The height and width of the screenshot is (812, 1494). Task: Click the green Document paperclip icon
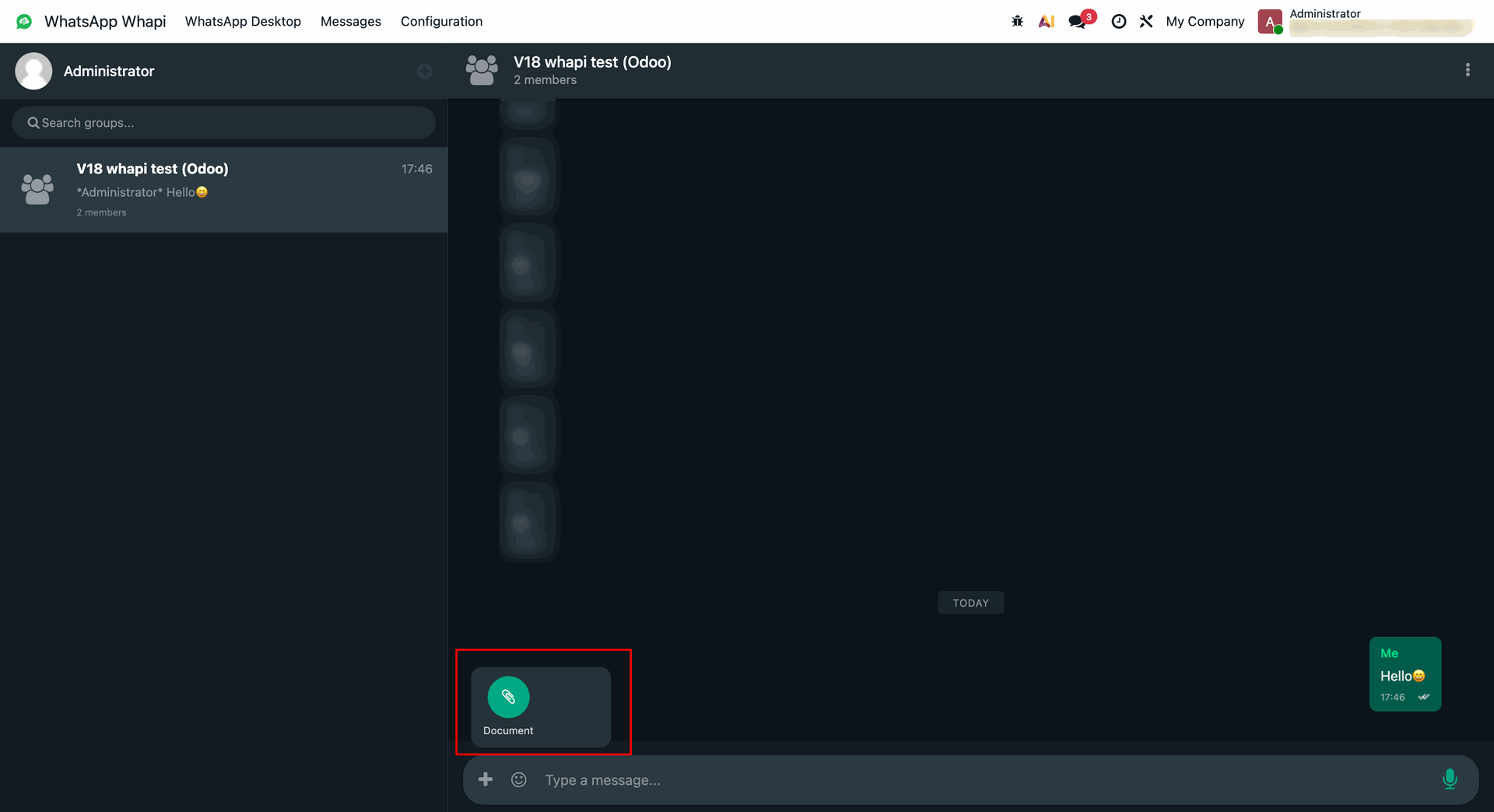[508, 697]
